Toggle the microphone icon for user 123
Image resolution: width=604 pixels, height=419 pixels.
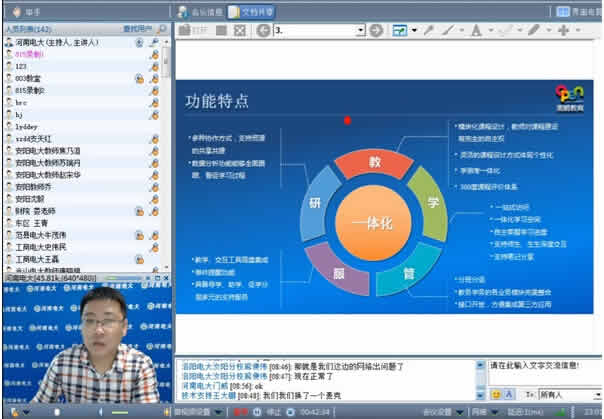[154, 65]
